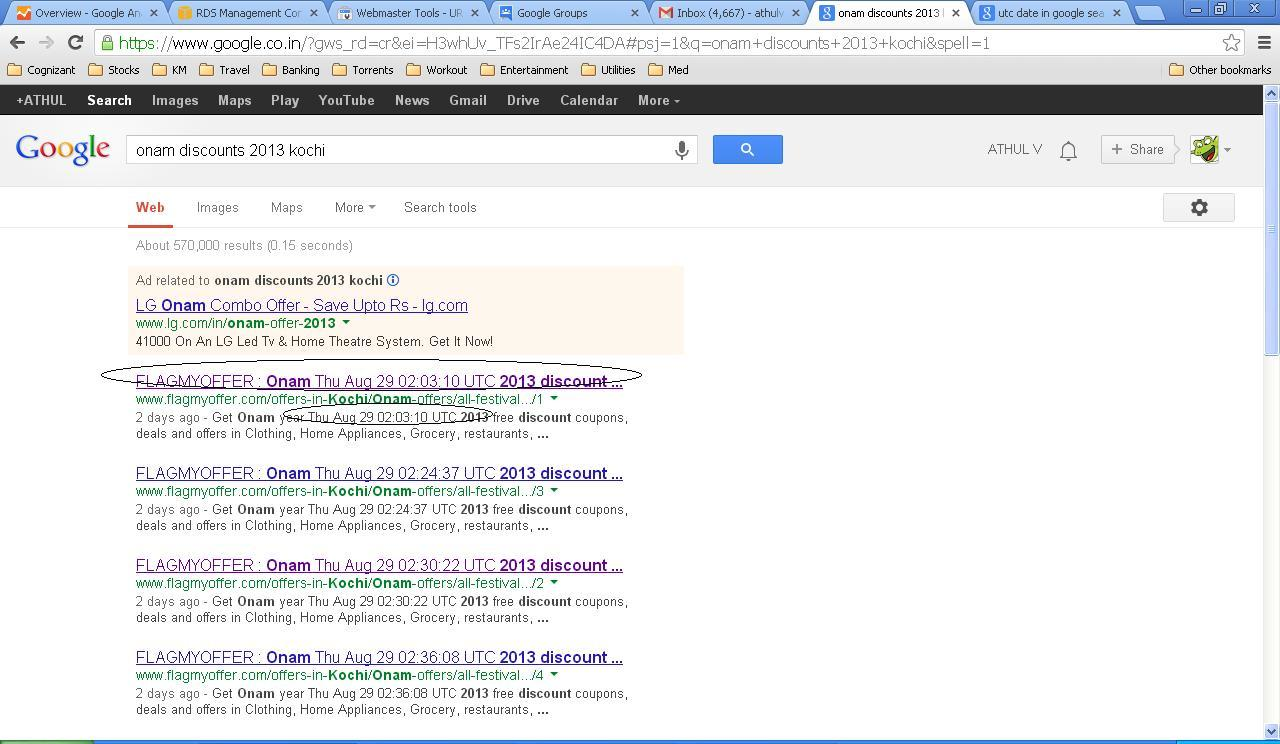The width and height of the screenshot is (1280, 744).
Task: Open the Travel bookmarks folder
Action: 224,70
